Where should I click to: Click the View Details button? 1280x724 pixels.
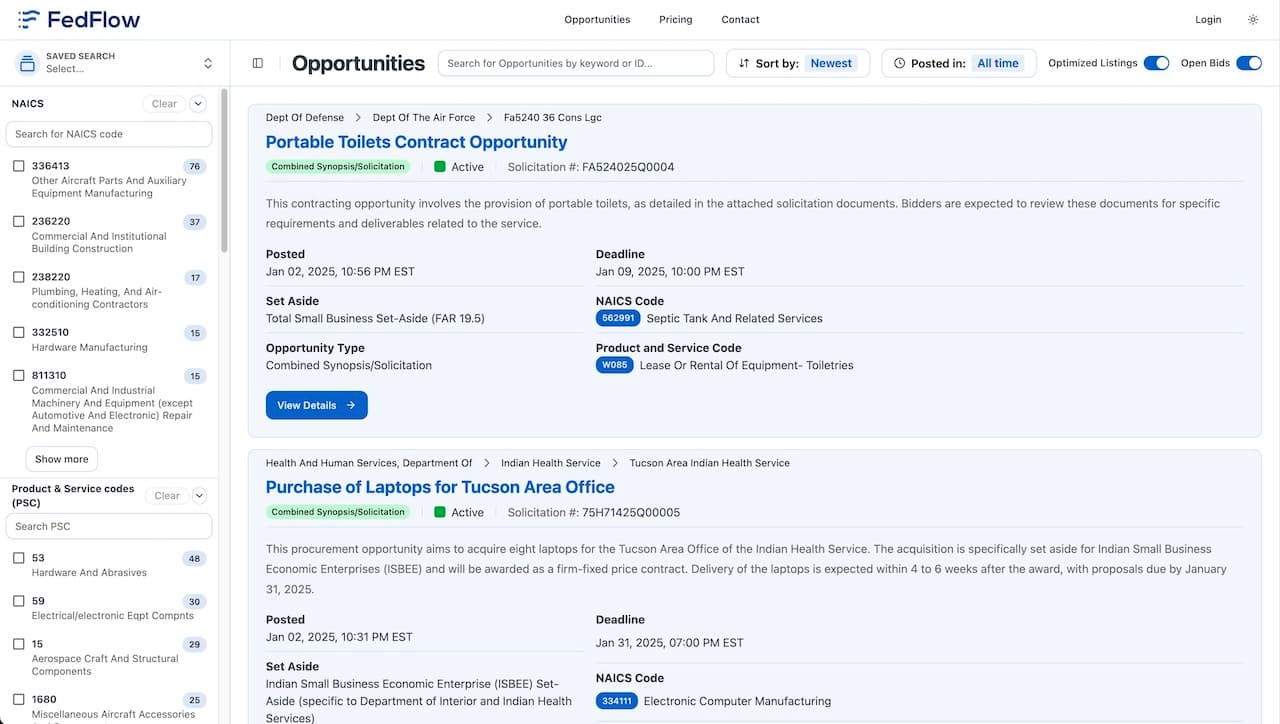pos(316,405)
